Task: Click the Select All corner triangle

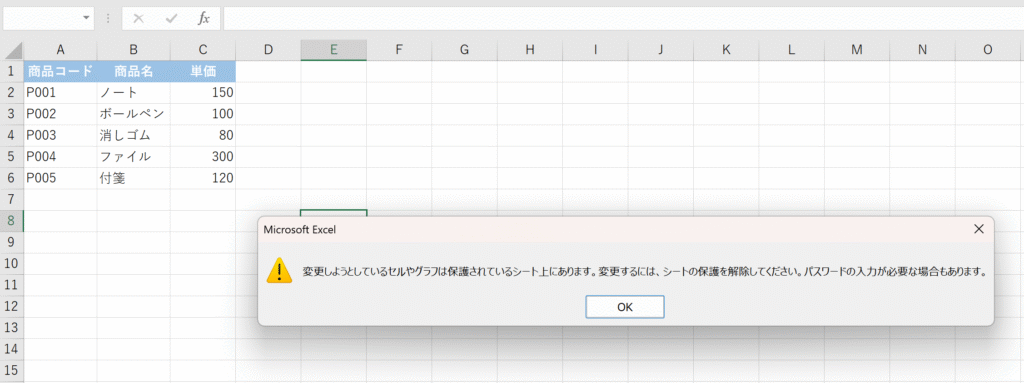Action: coord(12,50)
